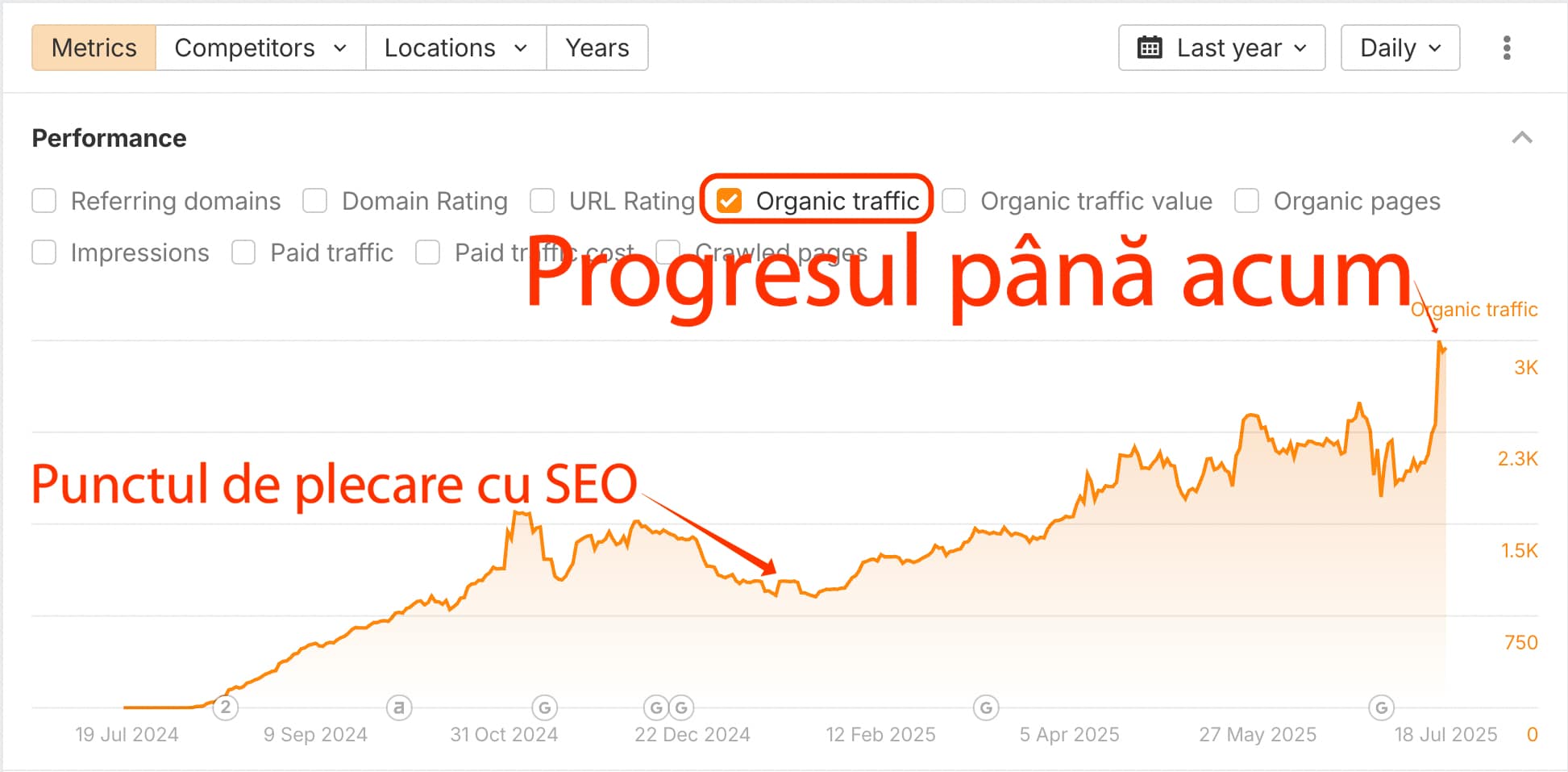Open the Competitors dropdown
The height and width of the screenshot is (772, 1568).
tap(260, 48)
